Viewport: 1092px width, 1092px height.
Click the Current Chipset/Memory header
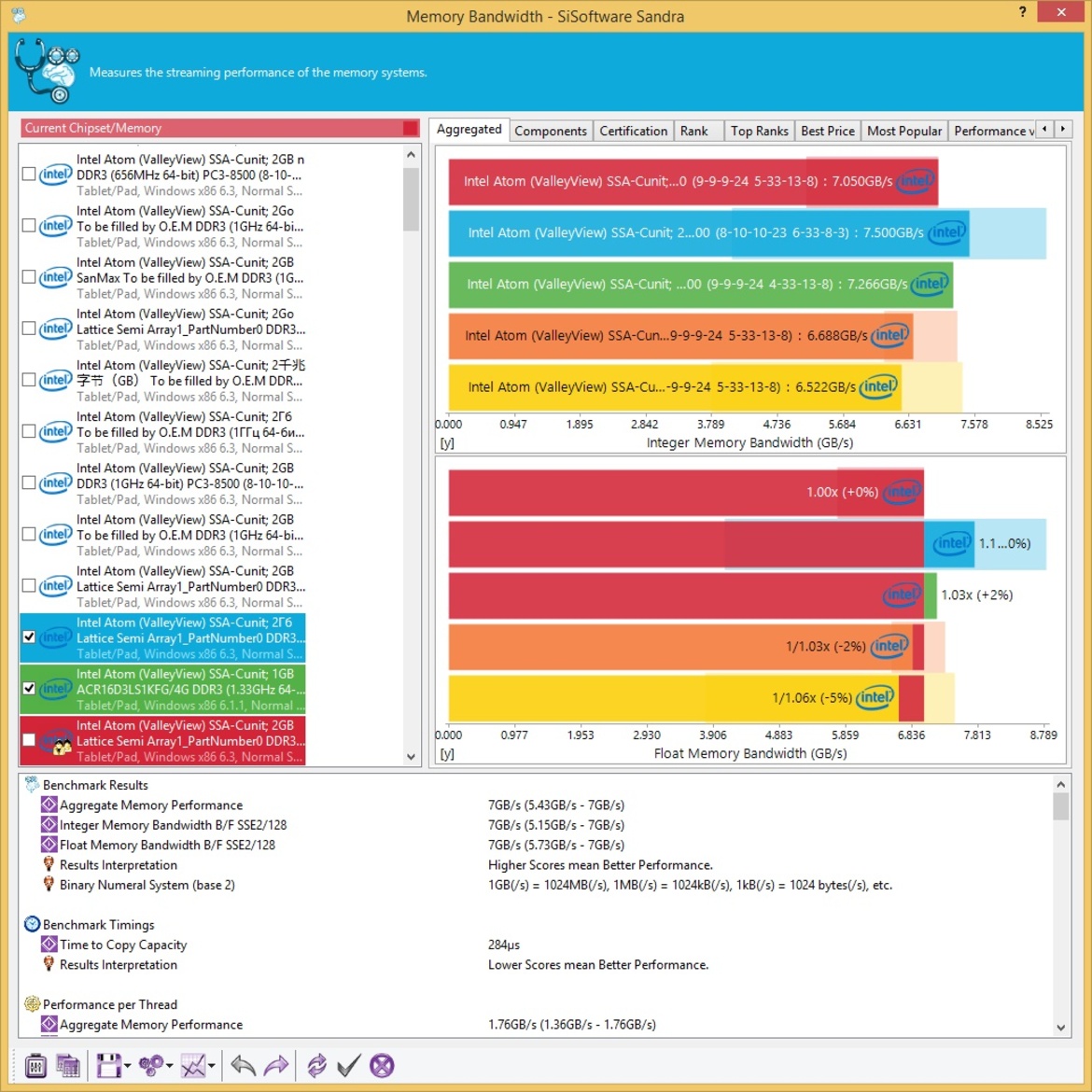[x=220, y=128]
